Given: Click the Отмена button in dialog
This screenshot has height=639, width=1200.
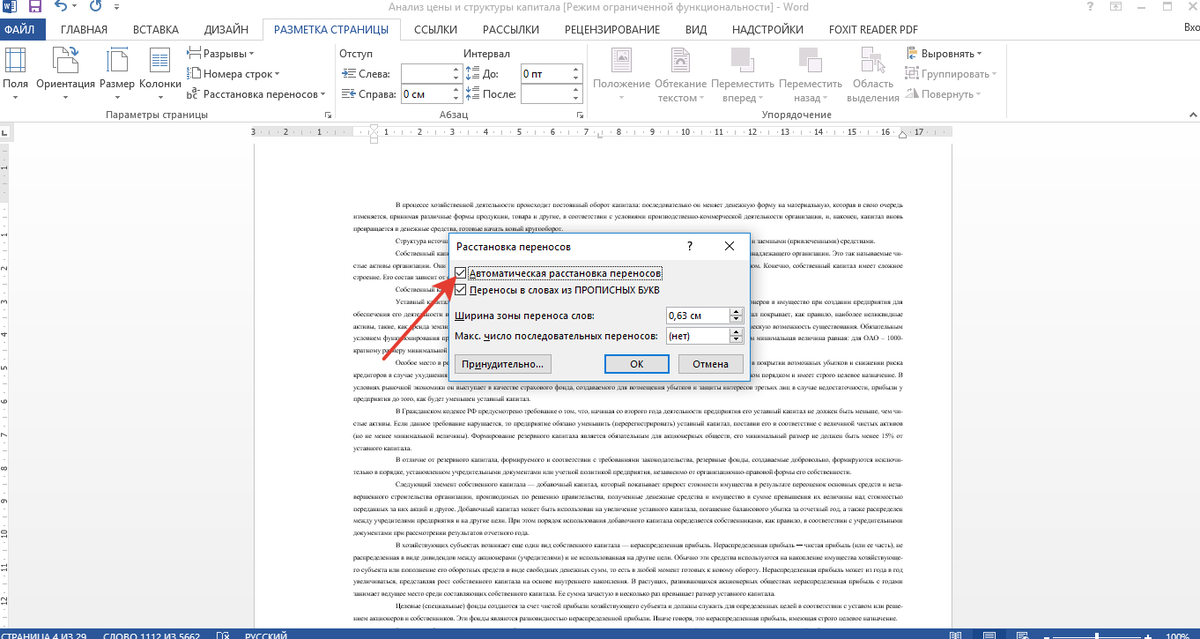Looking at the screenshot, I should click(711, 364).
